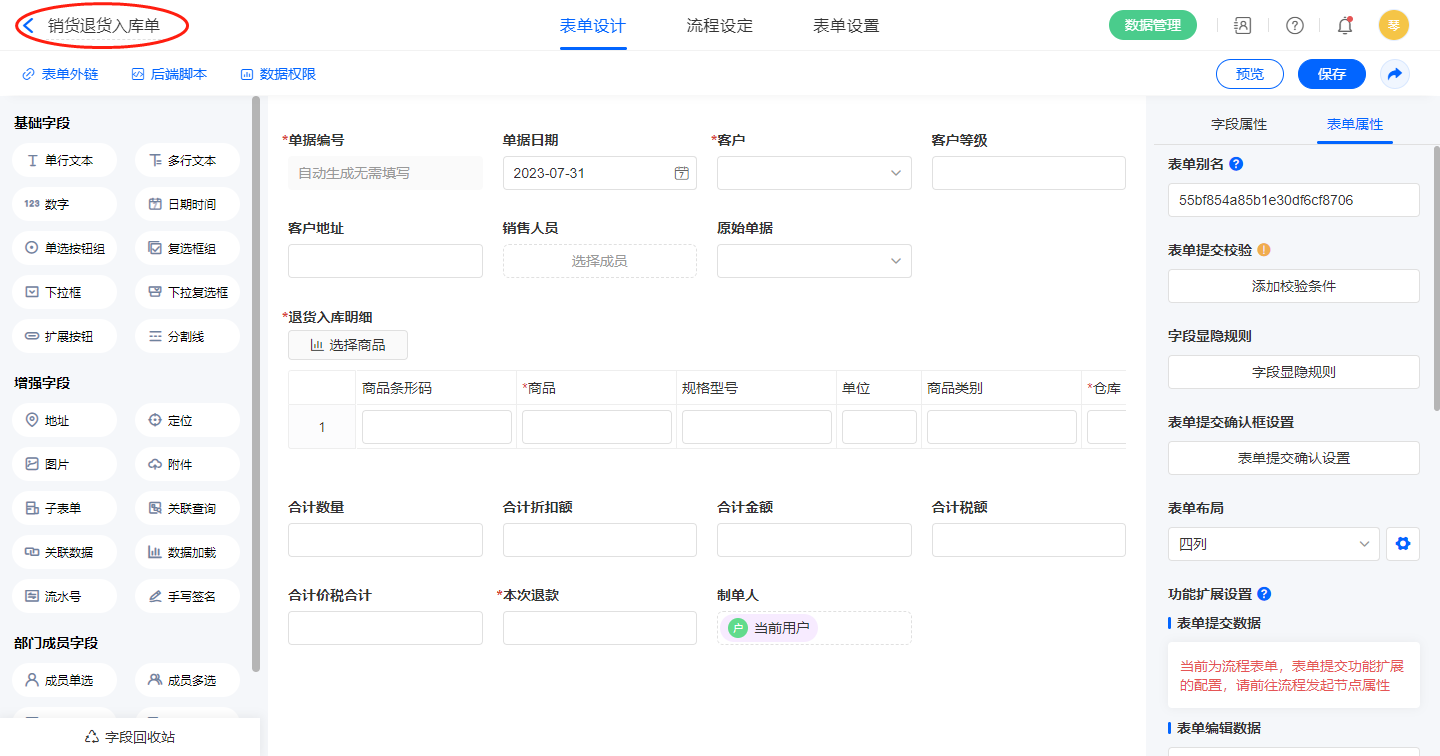Open the notification bell icon

click(1345, 26)
